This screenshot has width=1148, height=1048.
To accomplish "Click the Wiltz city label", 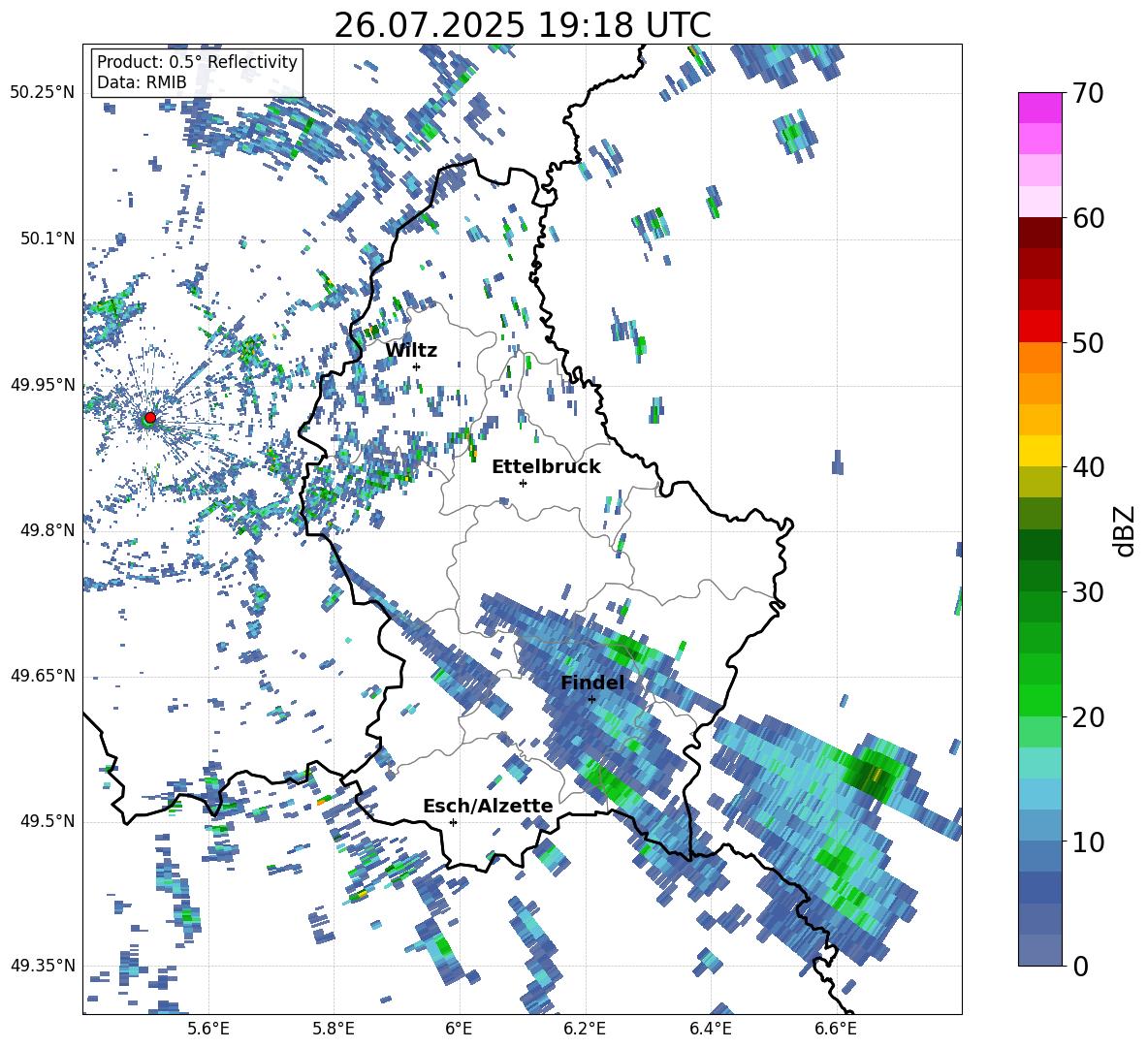I will (x=411, y=351).
